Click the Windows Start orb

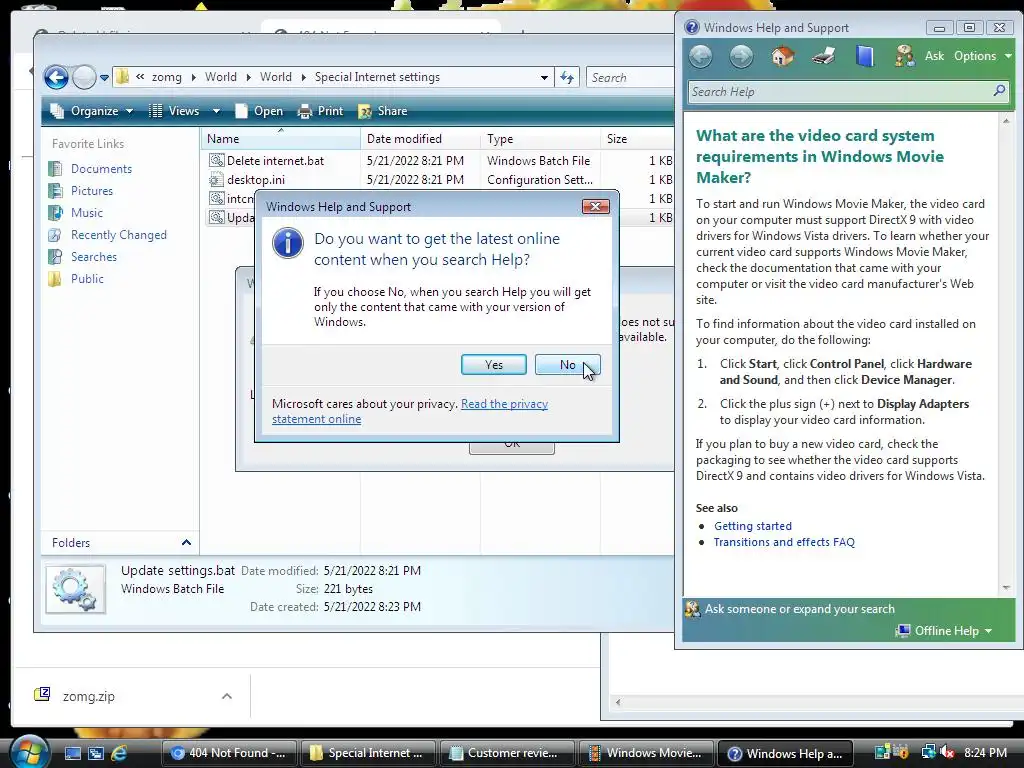coord(28,751)
